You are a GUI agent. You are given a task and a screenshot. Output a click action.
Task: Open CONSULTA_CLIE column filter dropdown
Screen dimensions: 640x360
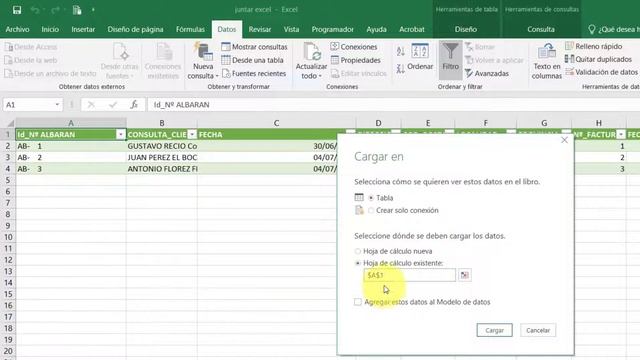coord(192,135)
